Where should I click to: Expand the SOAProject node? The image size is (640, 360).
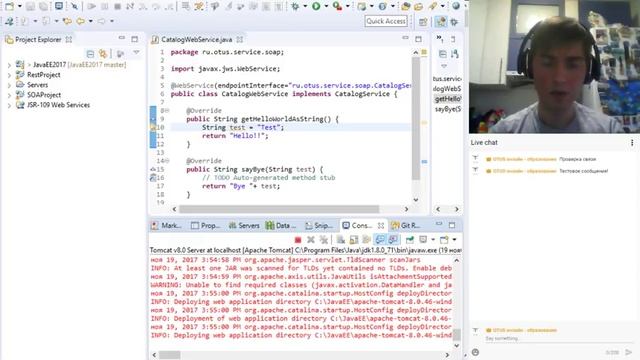pos(9,95)
